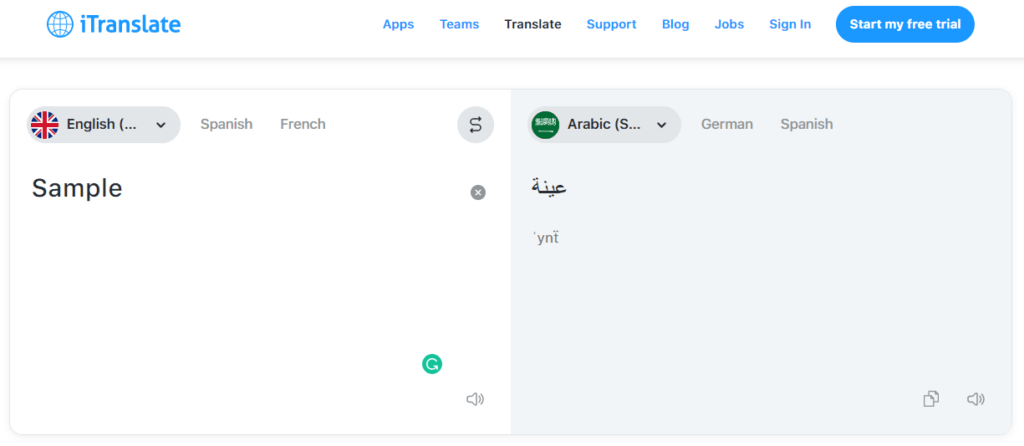This screenshot has width=1024, height=446.
Task: Play audio of the English source text
Action: click(x=475, y=399)
